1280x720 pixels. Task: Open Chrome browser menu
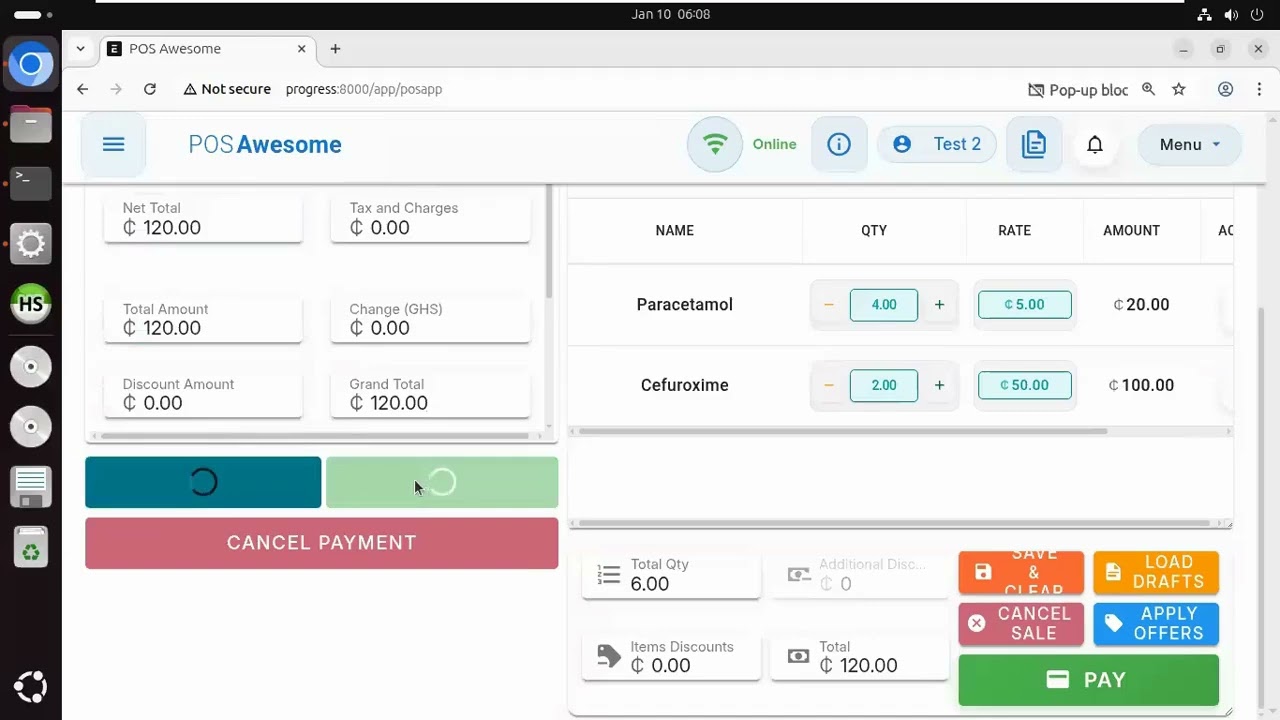pyautogui.click(x=1258, y=89)
